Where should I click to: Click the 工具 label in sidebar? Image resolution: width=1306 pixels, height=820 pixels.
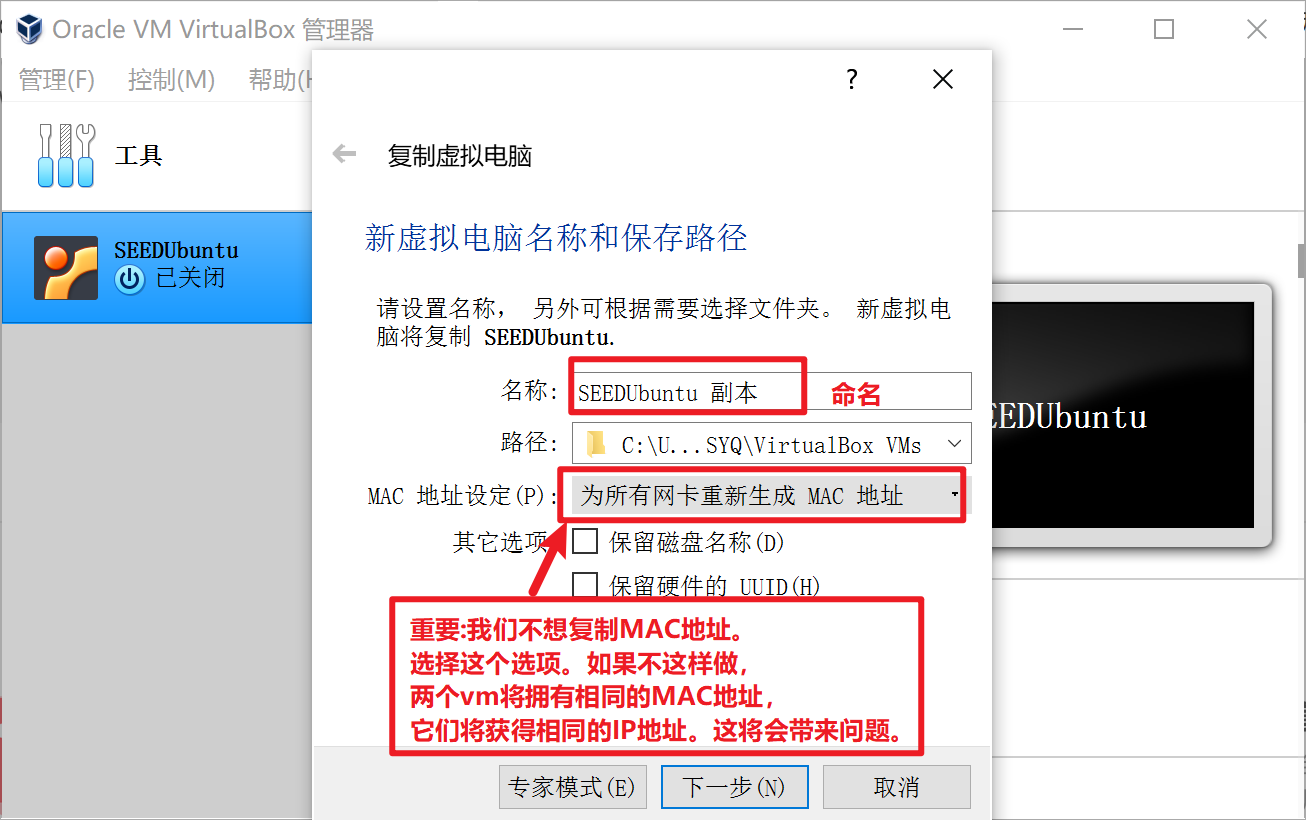139,156
